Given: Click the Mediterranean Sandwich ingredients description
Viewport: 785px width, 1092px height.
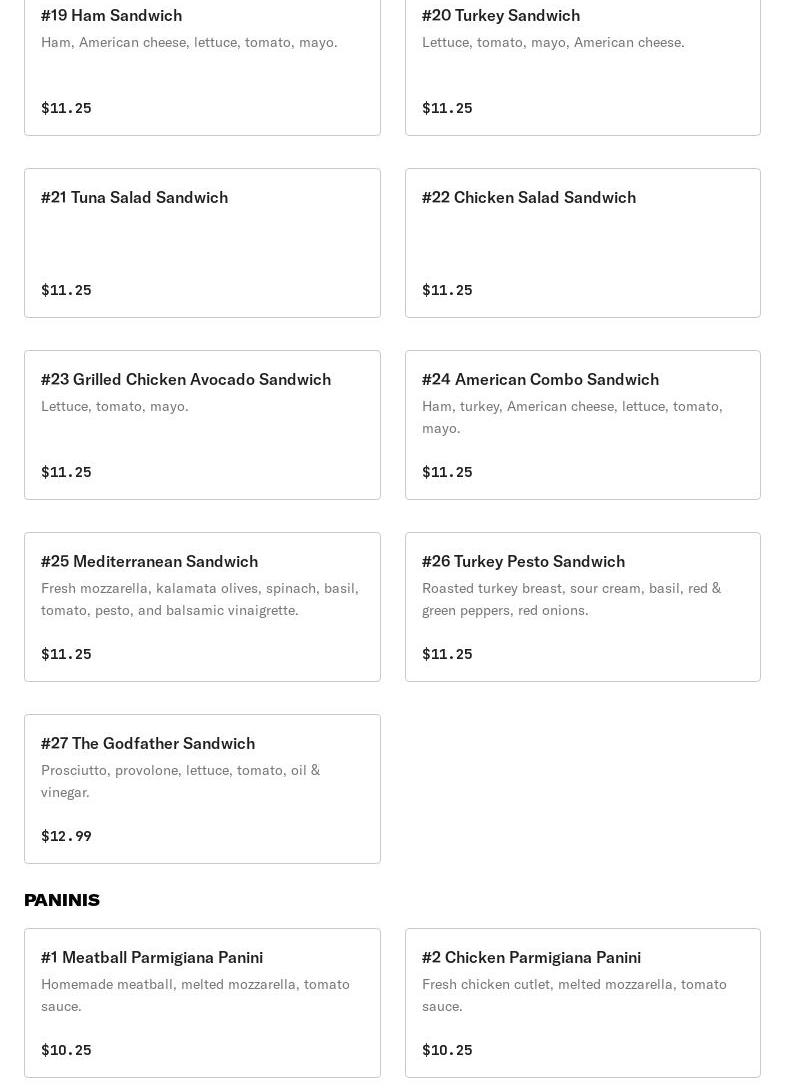Looking at the screenshot, I should tap(199, 599).
